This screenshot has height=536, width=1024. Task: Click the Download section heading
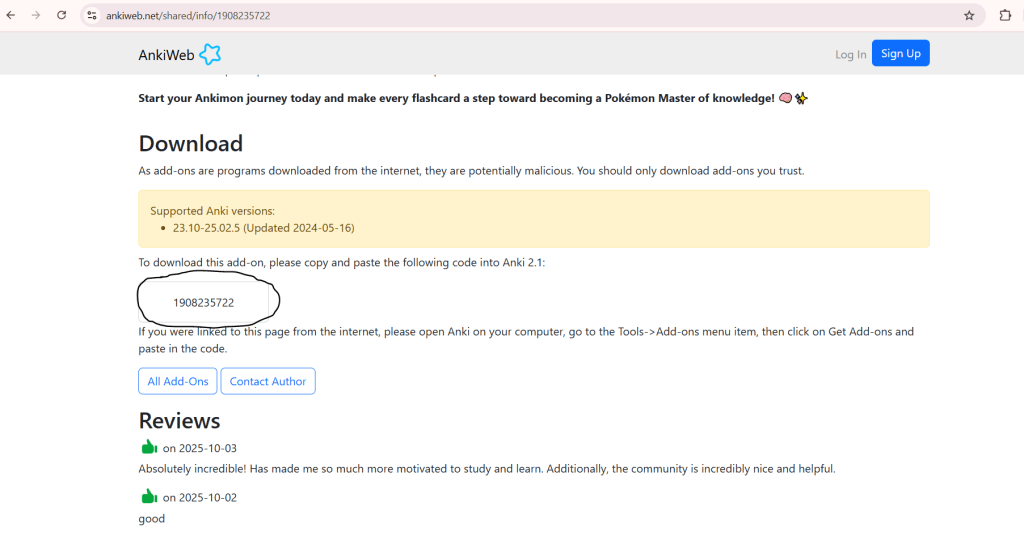[190, 144]
